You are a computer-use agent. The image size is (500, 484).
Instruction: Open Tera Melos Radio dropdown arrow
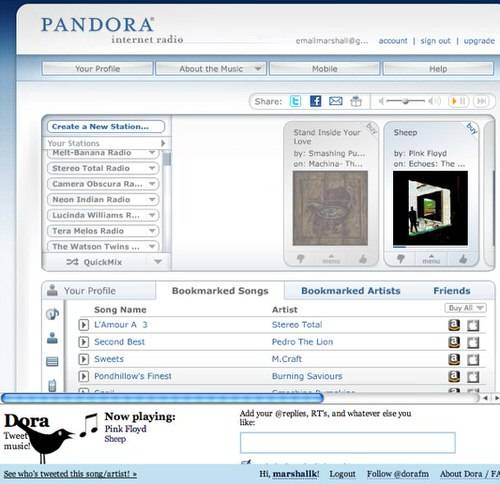click(x=152, y=231)
